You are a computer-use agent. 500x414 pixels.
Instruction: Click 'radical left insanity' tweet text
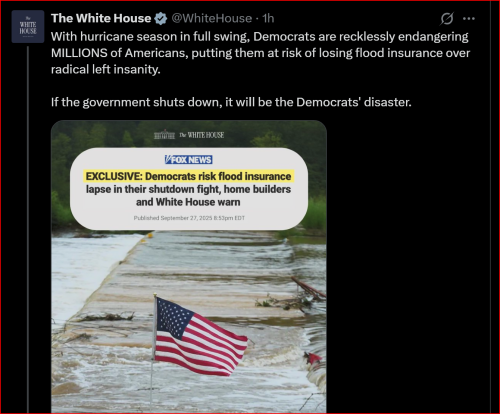105,69
